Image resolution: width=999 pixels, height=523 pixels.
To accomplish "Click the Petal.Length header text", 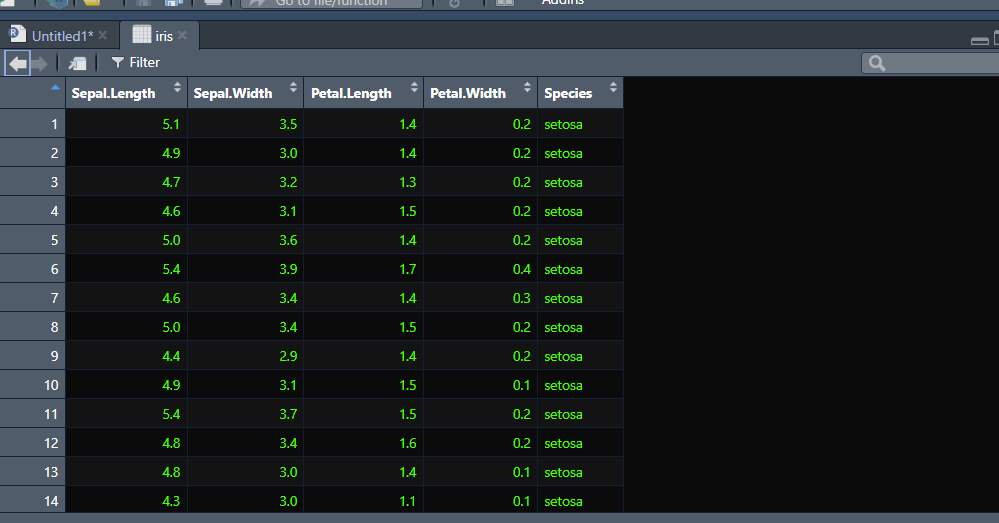I will pos(351,94).
